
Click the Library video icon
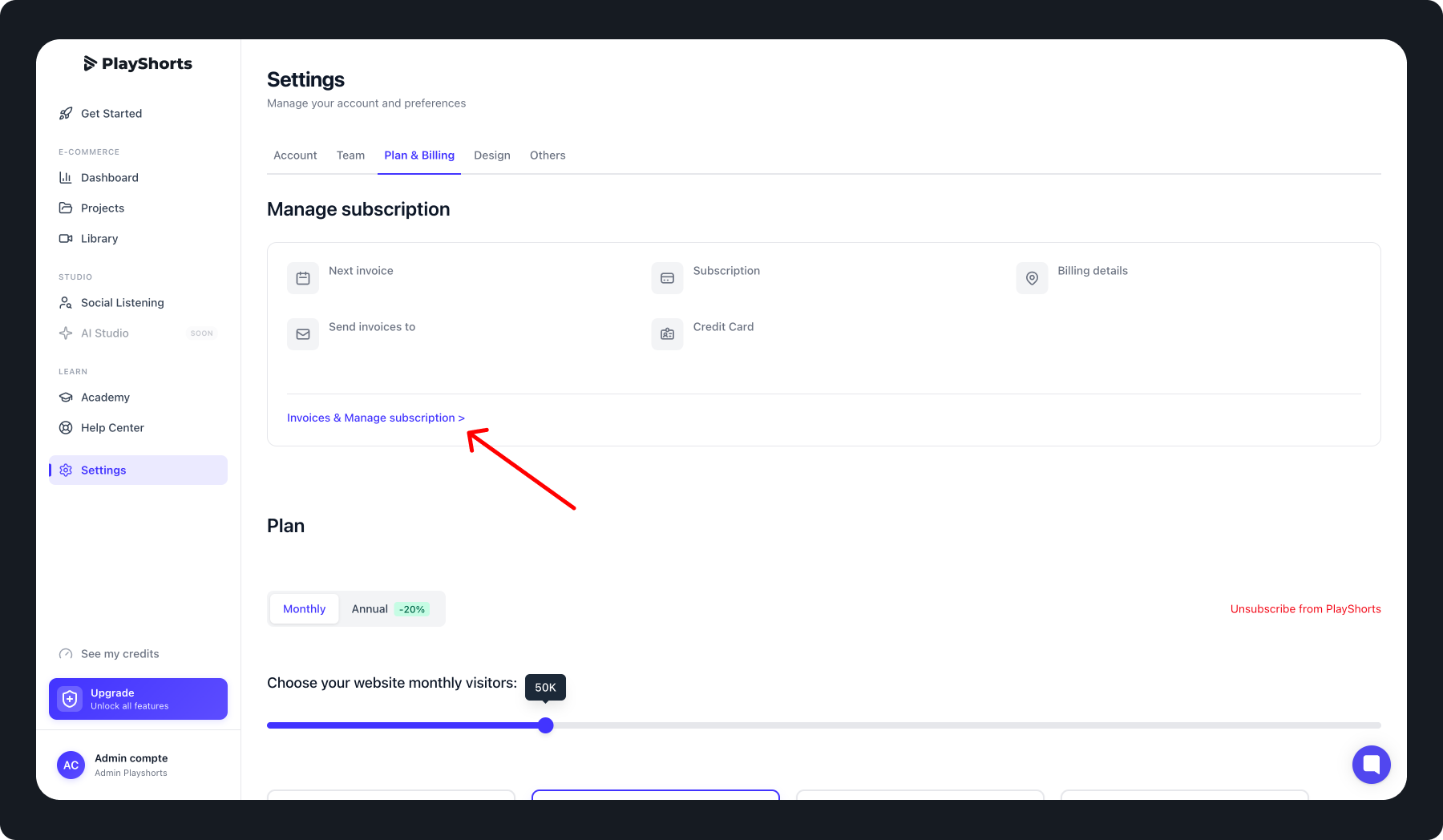66,239
